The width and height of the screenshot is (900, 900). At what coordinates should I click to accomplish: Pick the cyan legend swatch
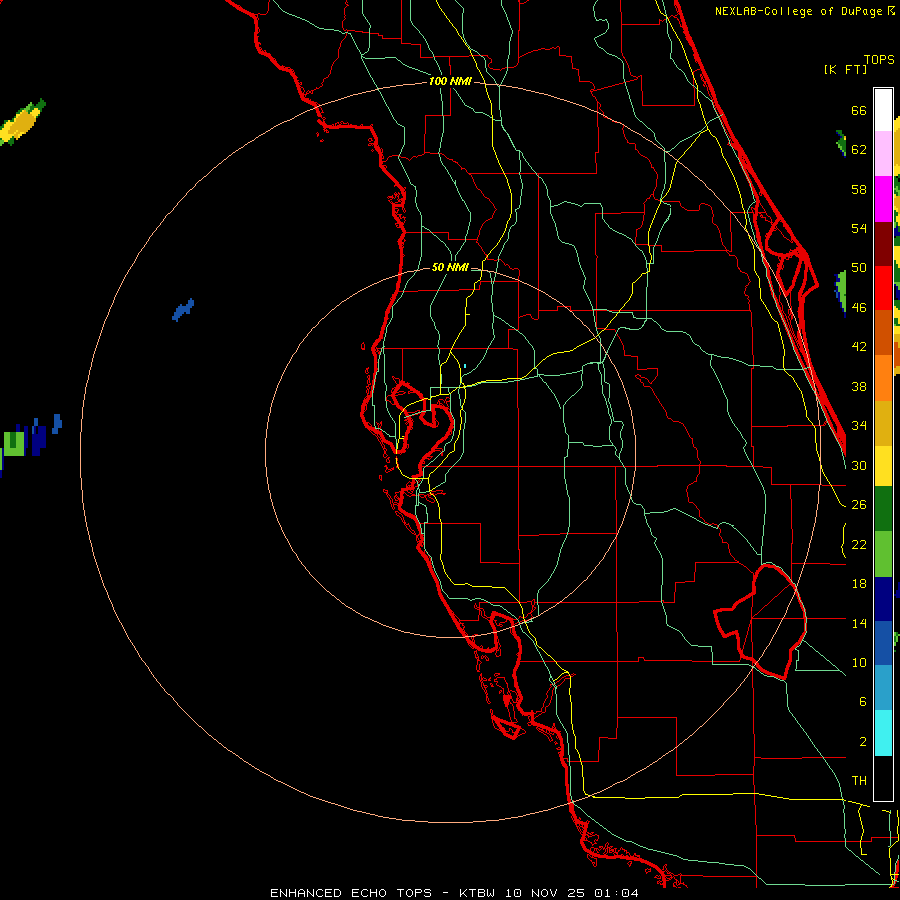pos(883,733)
